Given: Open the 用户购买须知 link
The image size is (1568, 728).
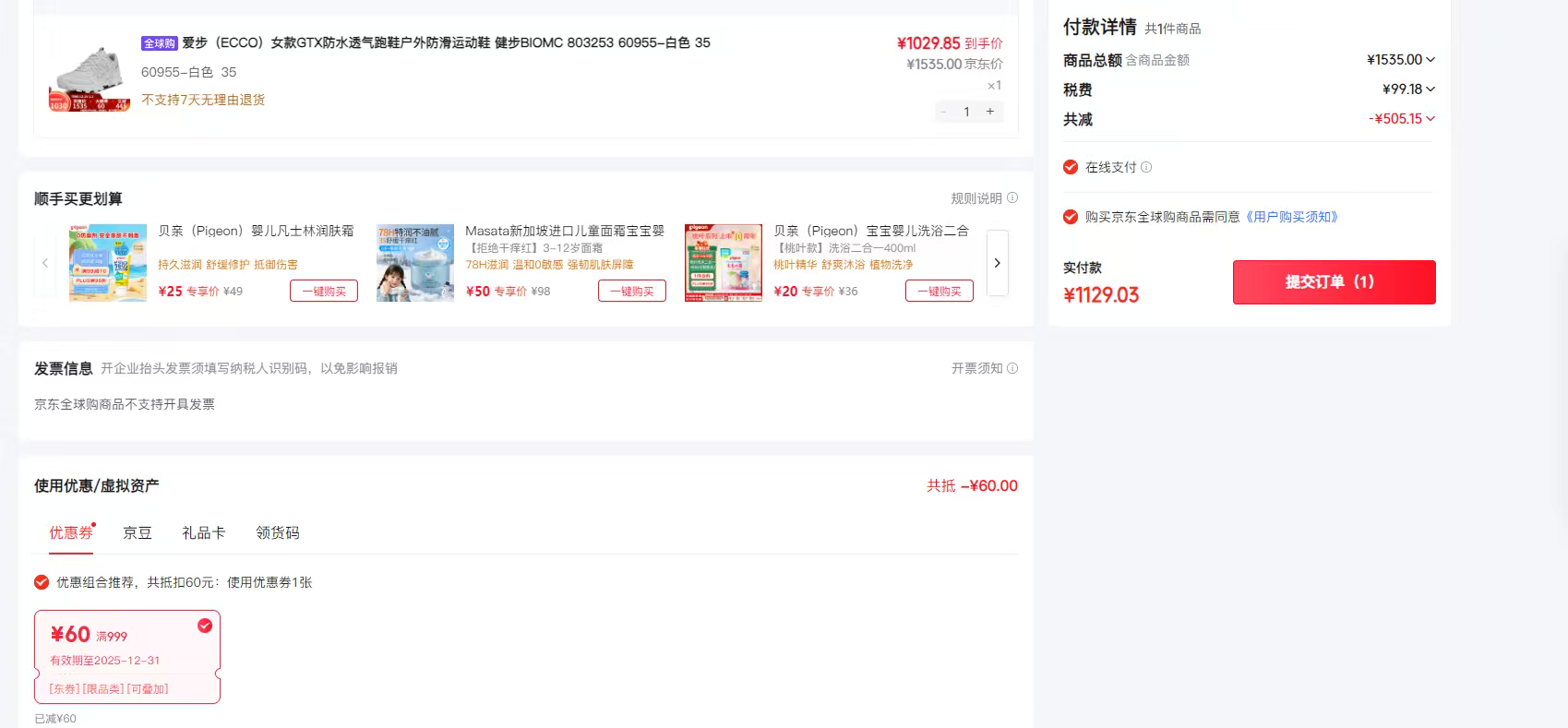Looking at the screenshot, I should [x=1291, y=217].
